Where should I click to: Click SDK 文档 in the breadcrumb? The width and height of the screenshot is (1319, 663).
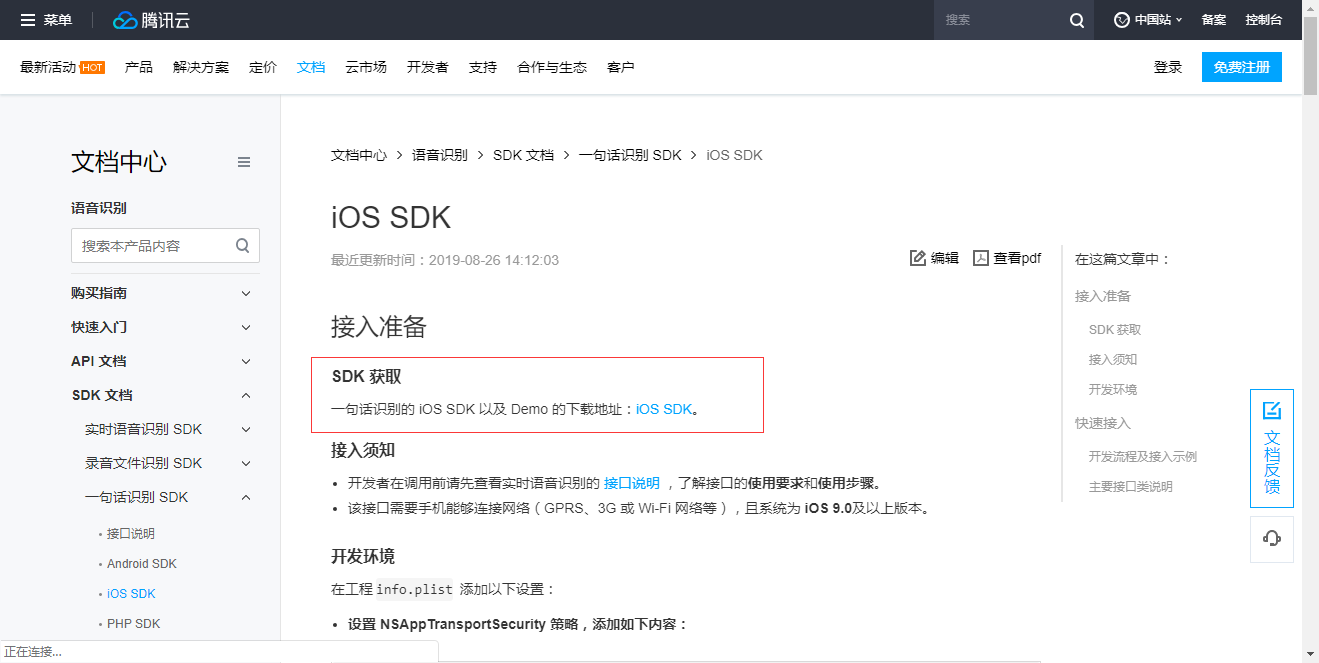pos(523,155)
